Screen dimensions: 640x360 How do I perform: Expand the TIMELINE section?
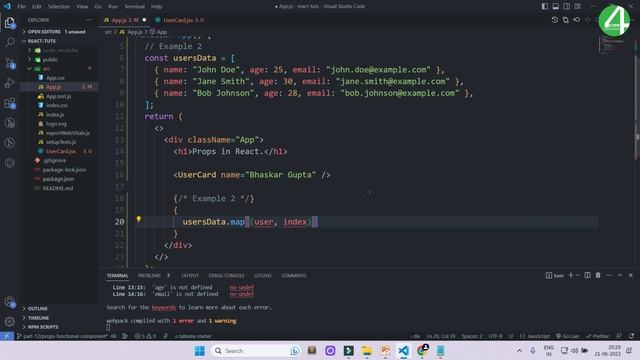pyautogui.click(x=38, y=318)
